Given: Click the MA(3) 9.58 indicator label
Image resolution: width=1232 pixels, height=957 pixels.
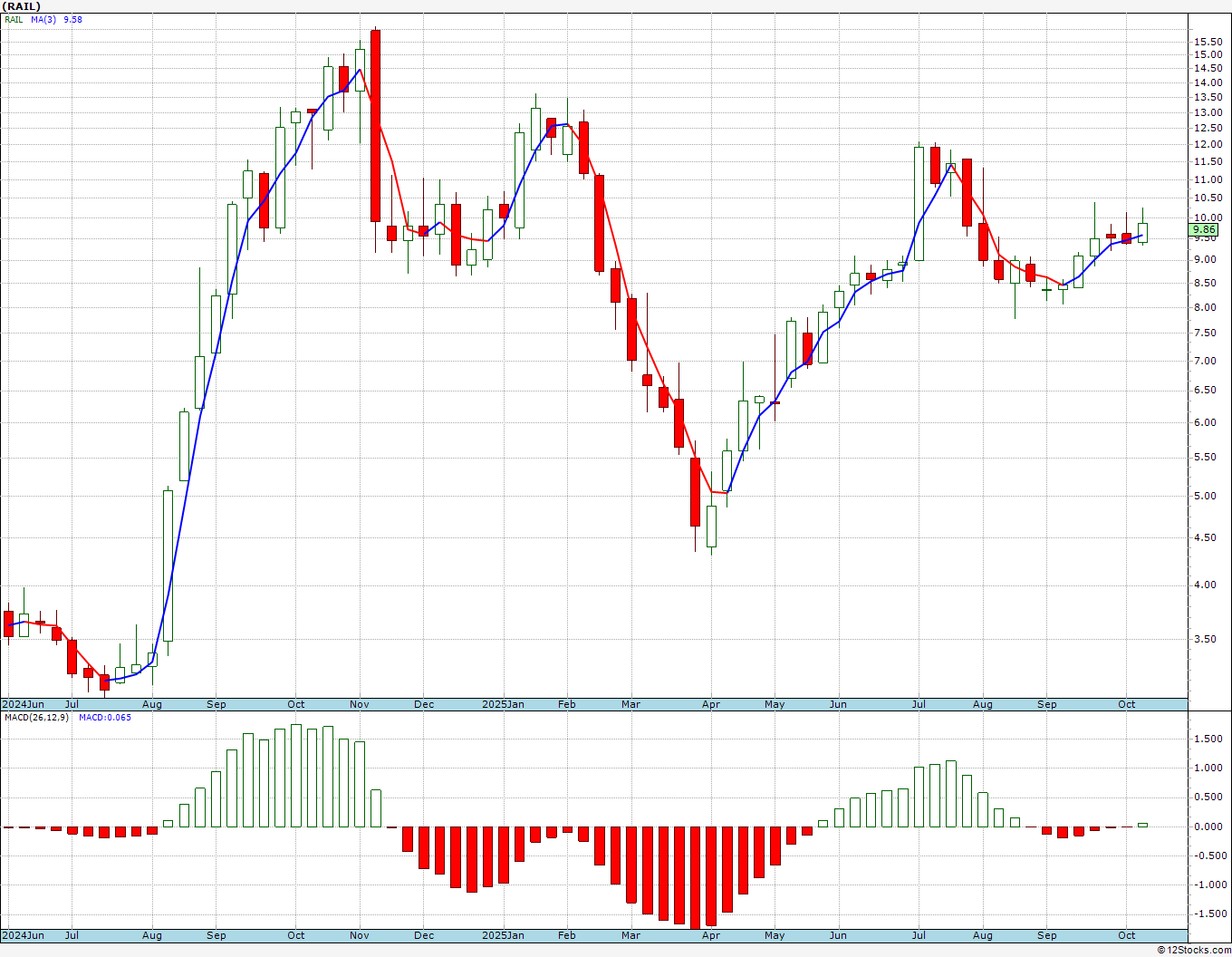Looking at the screenshot, I should tap(56, 19).
